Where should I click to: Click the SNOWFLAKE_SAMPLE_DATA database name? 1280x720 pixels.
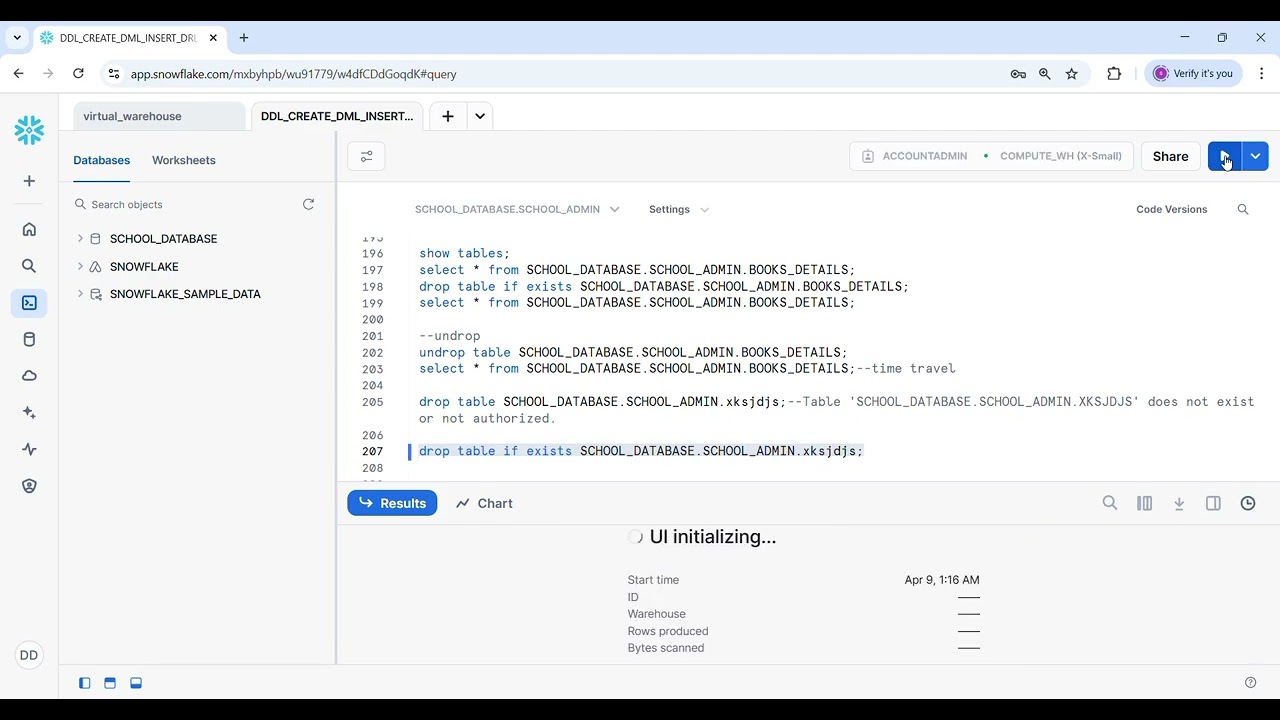(x=185, y=294)
